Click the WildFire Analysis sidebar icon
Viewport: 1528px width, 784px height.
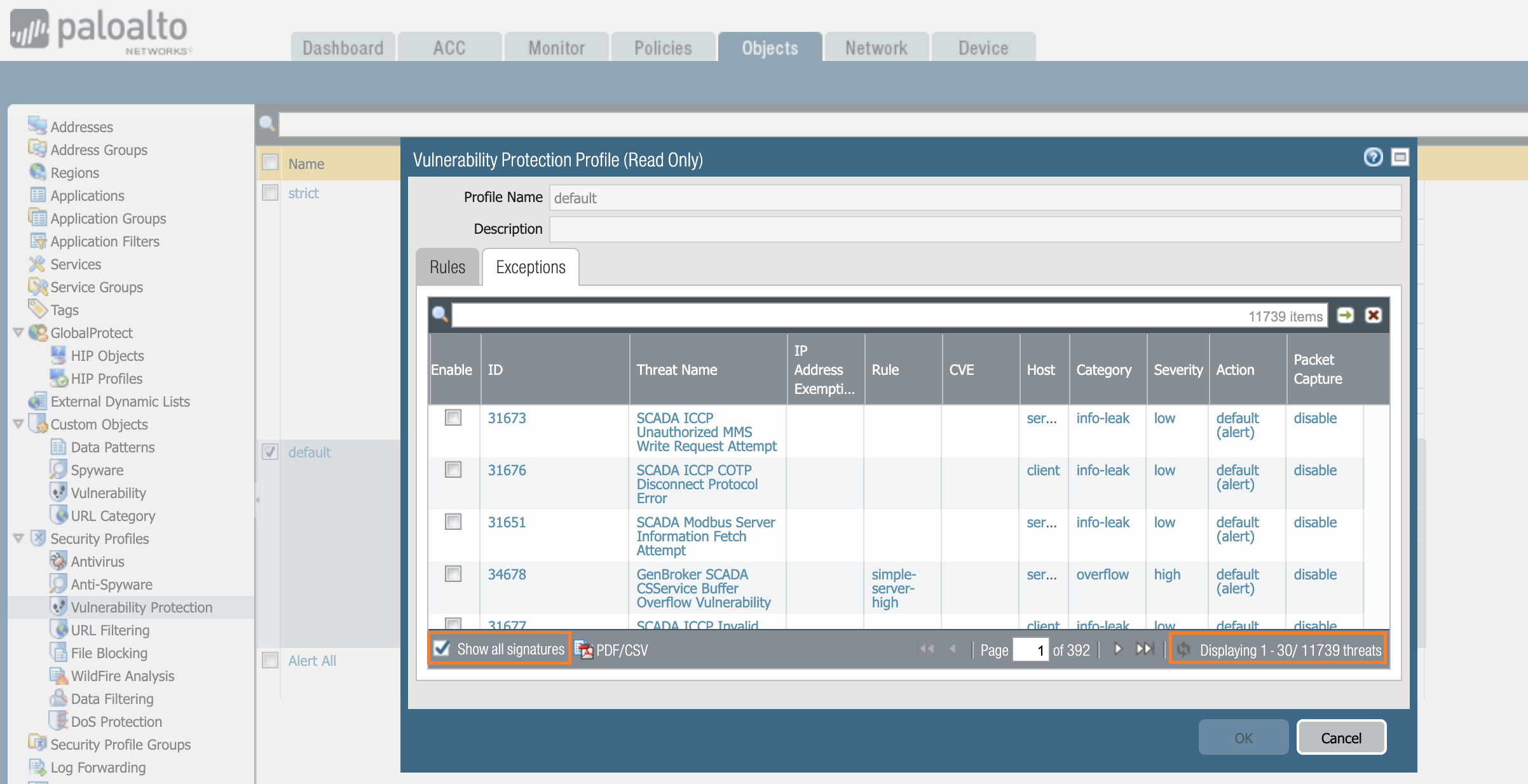[58, 675]
